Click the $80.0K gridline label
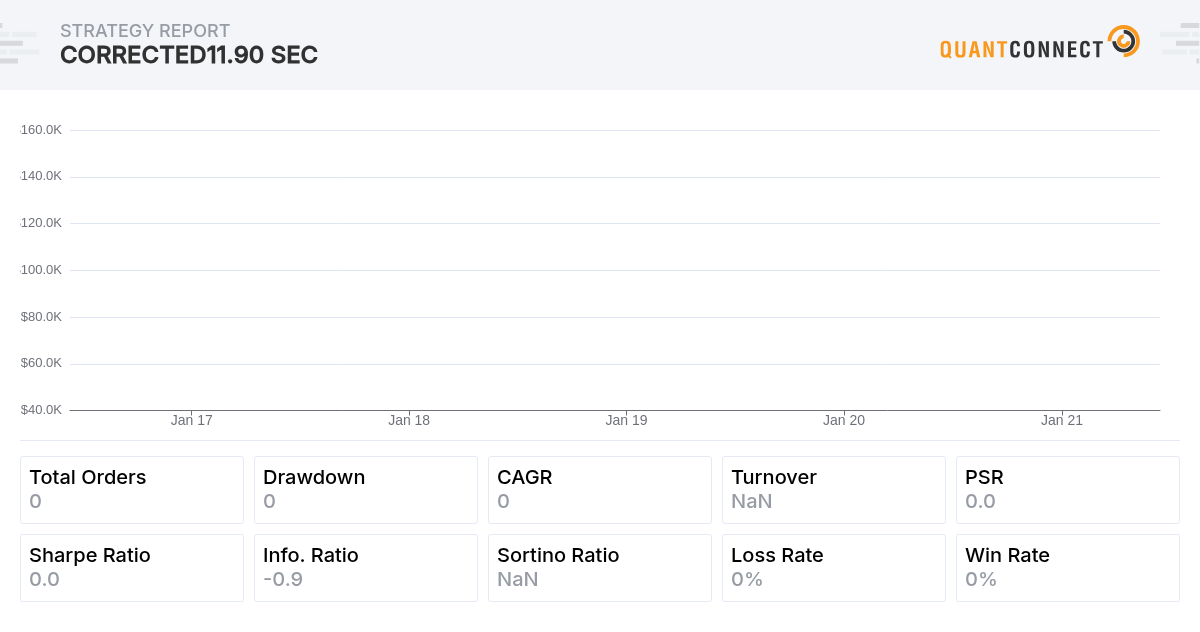Viewport: 1200px width, 632px height. [40, 316]
